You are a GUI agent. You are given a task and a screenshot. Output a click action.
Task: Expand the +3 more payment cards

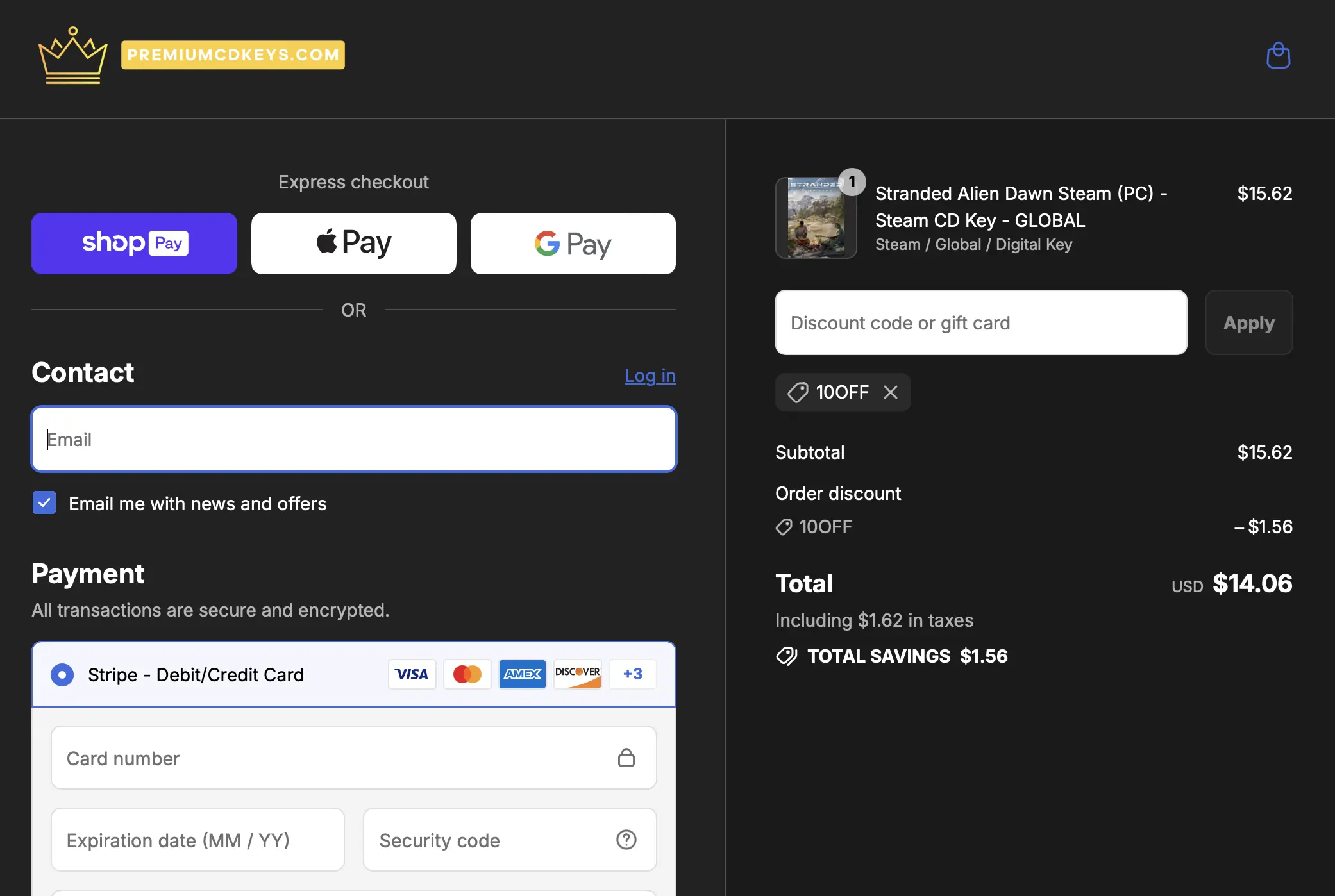[x=632, y=674]
